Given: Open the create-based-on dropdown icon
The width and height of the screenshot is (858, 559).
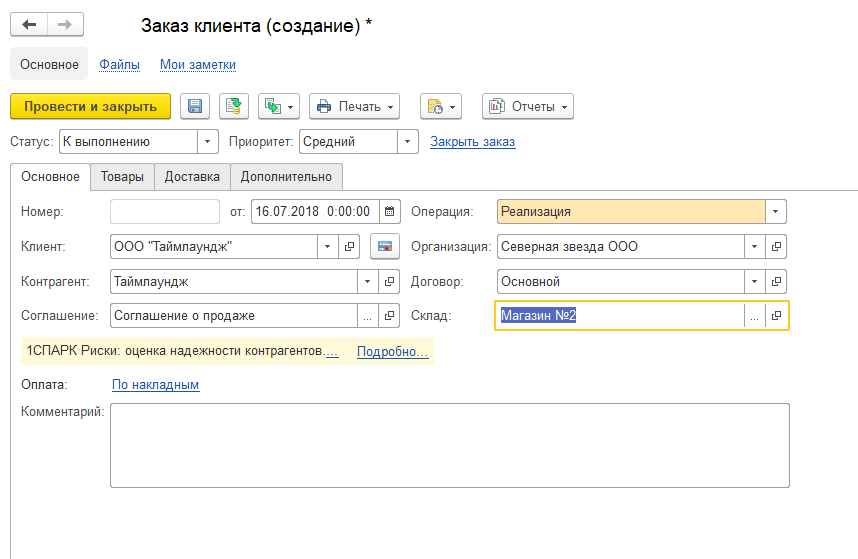Looking at the screenshot, I should point(279,106).
